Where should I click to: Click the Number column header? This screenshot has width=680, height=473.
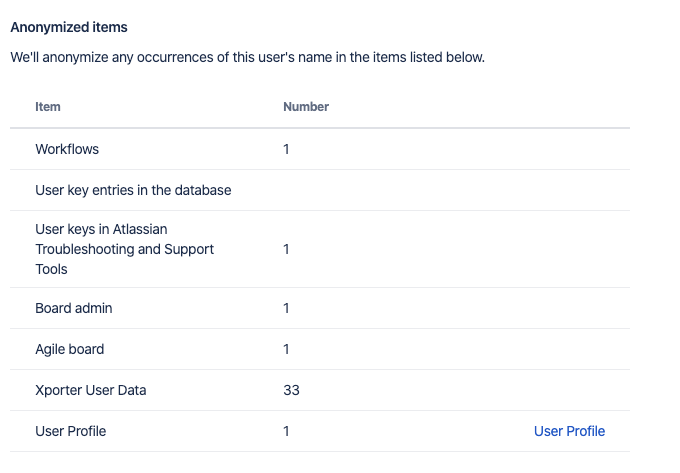point(306,107)
